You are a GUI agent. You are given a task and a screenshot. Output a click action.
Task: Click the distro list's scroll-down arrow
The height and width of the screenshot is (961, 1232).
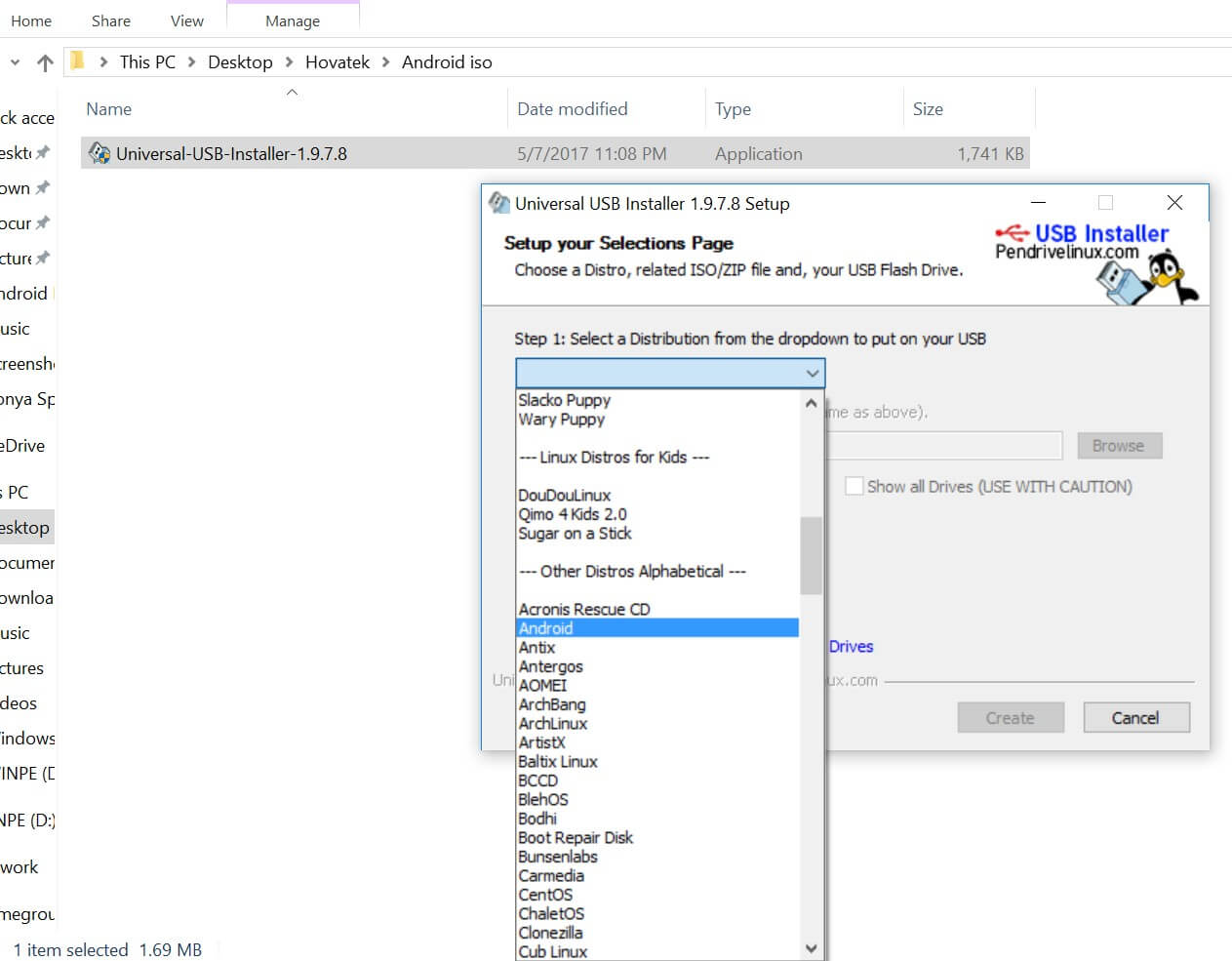(x=811, y=947)
